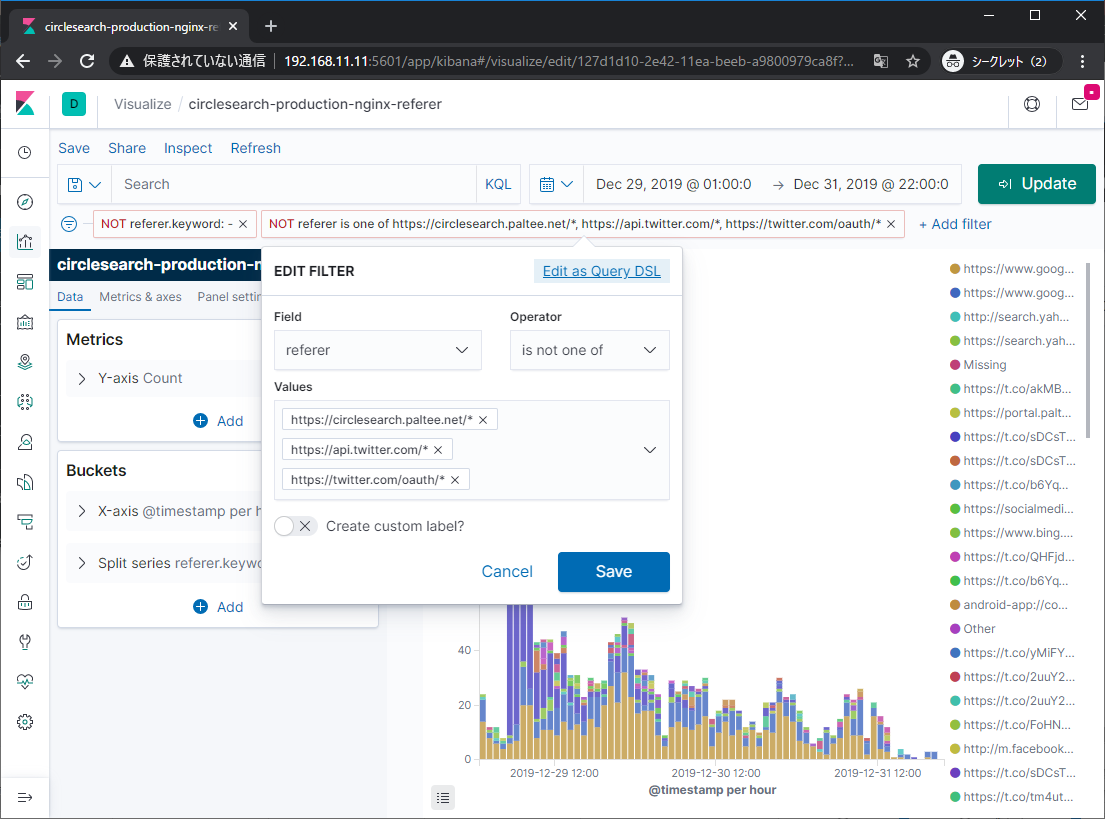Expand the Y-axis Count metric

(x=82, y=378)
